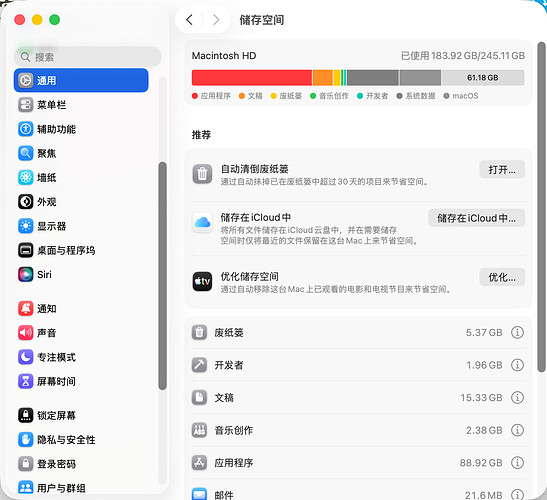Click the info icon for 音乐创作 row
The height and width of the screenshot is (500, 547).
click(517, 430)
